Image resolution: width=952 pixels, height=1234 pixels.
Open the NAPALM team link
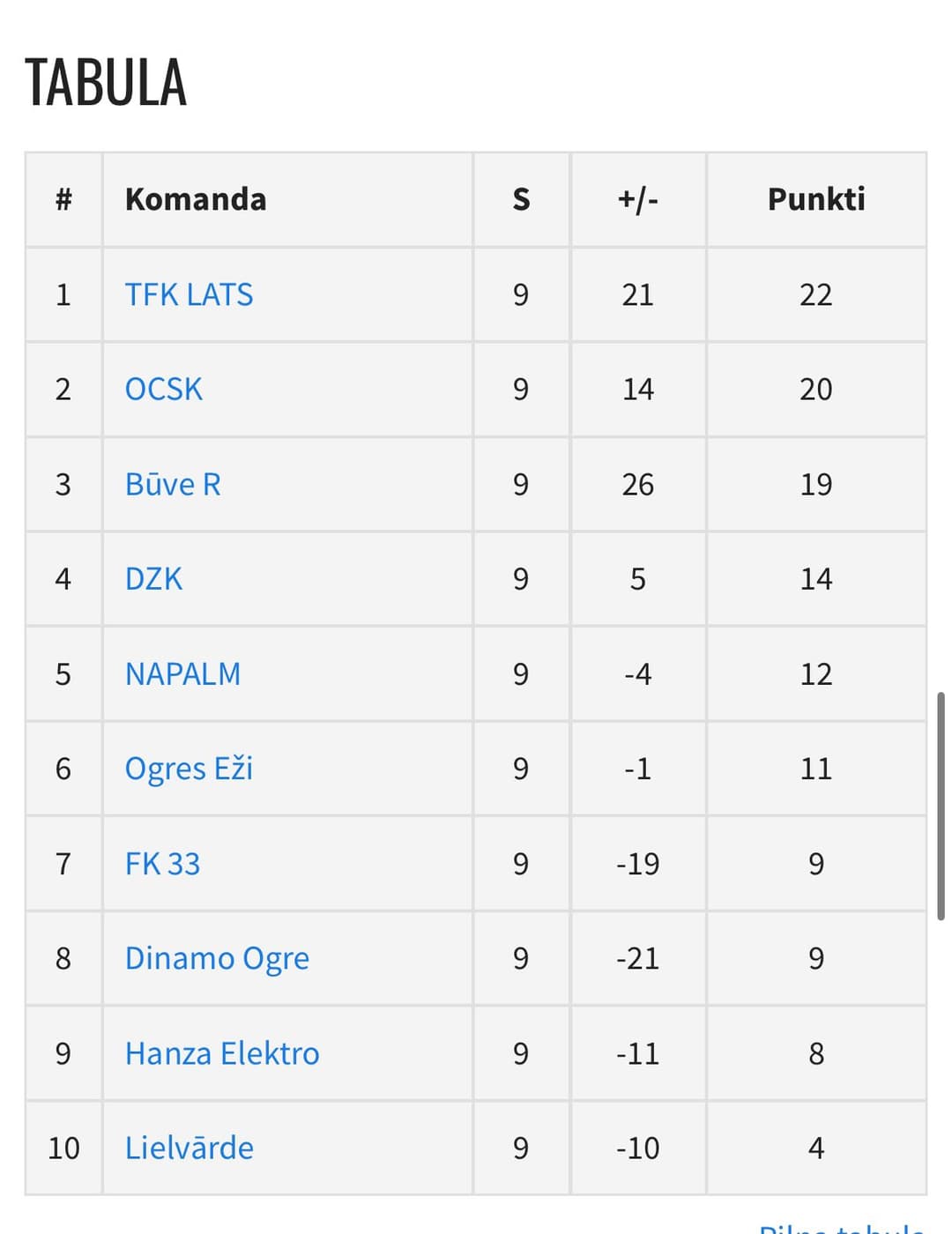pyautogui.click(x=182, y=674)
